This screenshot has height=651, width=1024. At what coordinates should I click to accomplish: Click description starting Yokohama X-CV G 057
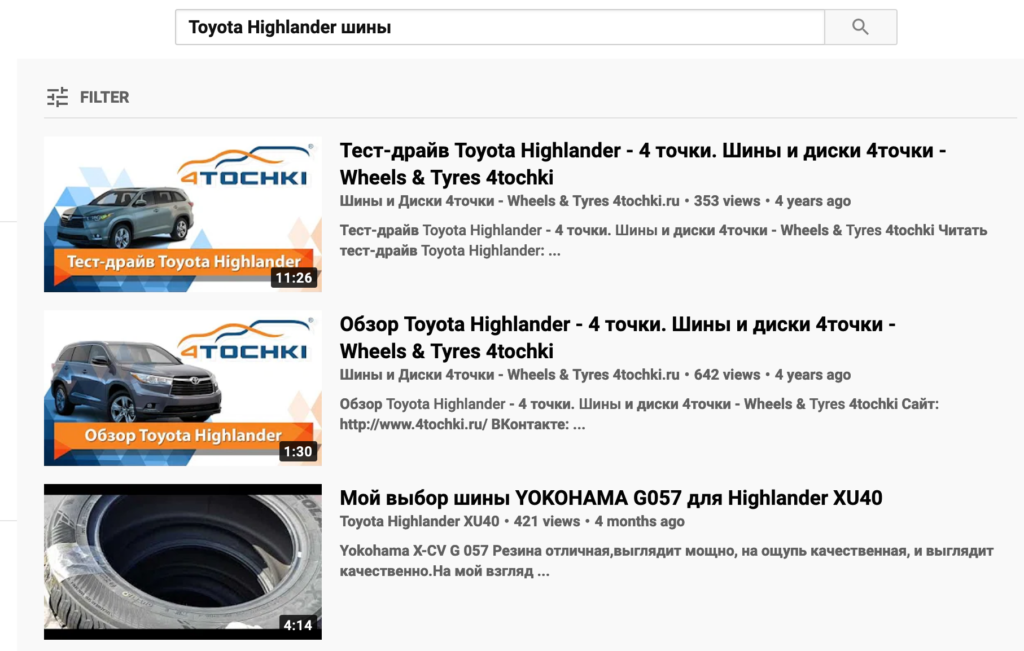point(667,561)
